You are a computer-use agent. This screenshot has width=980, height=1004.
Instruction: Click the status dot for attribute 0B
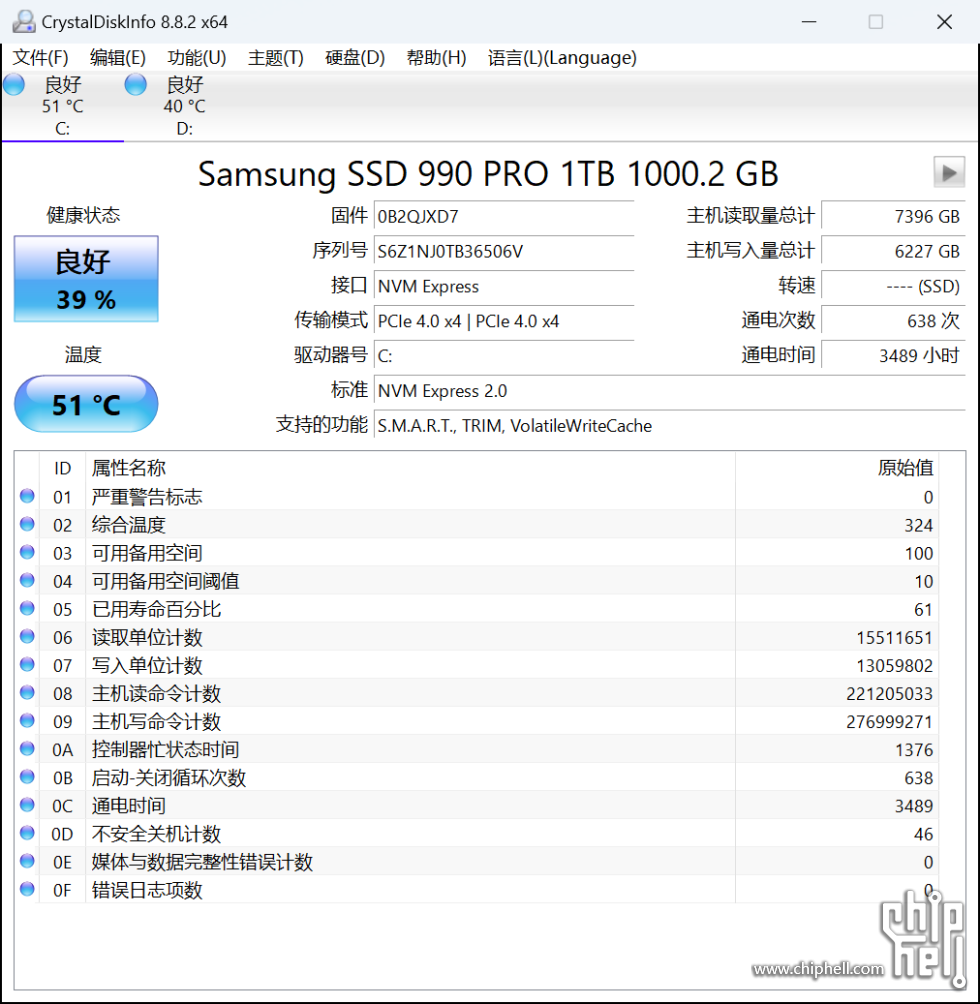[27, 777]
